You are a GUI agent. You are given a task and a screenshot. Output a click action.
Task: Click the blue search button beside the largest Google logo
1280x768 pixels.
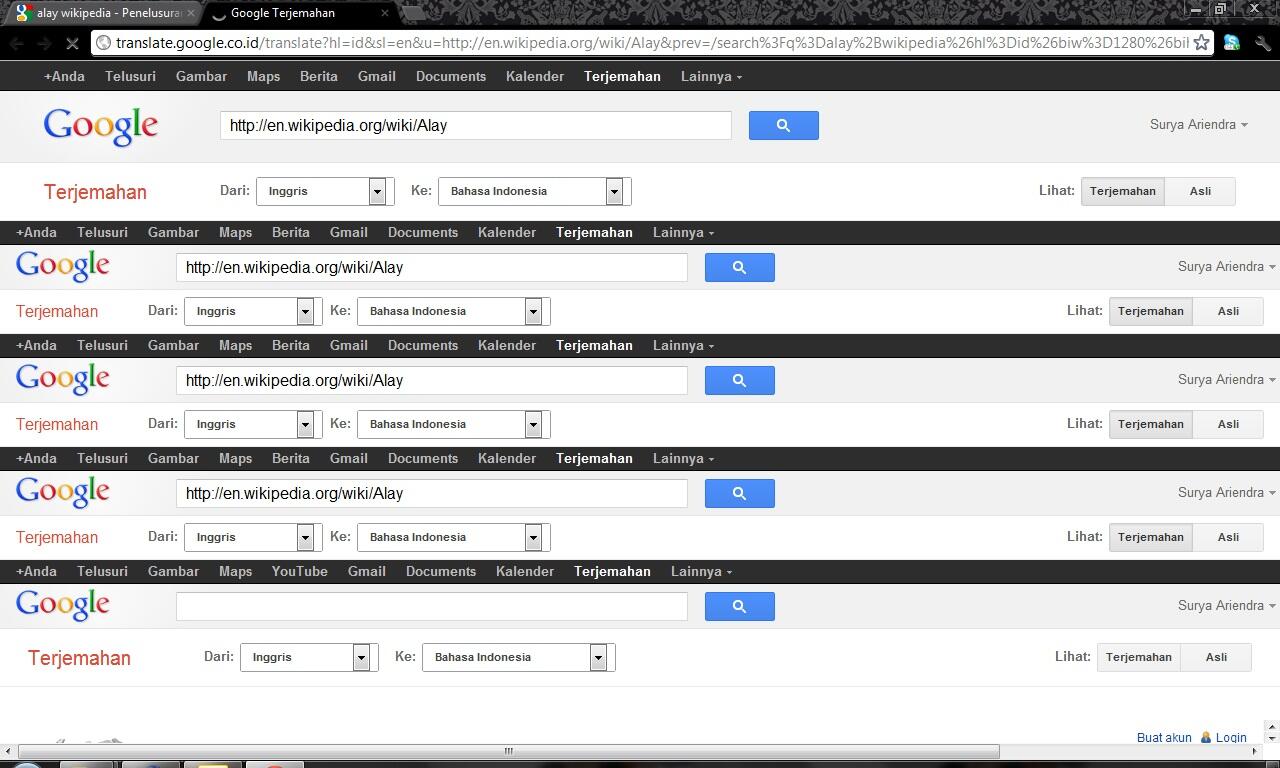[x=784, y=125]
